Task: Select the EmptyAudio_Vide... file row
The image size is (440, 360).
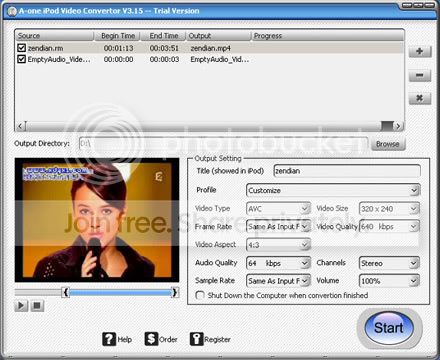Action: click(x=209, y=59)
